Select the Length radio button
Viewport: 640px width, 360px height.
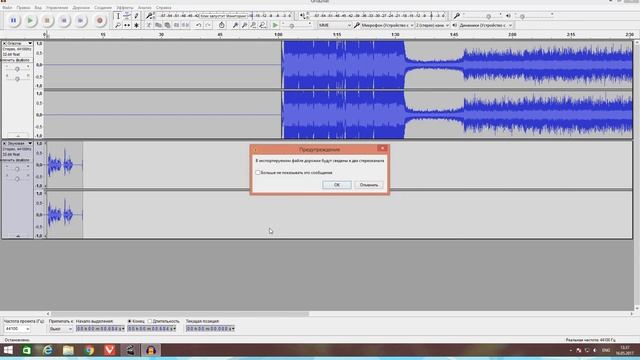tap(150, 321)
